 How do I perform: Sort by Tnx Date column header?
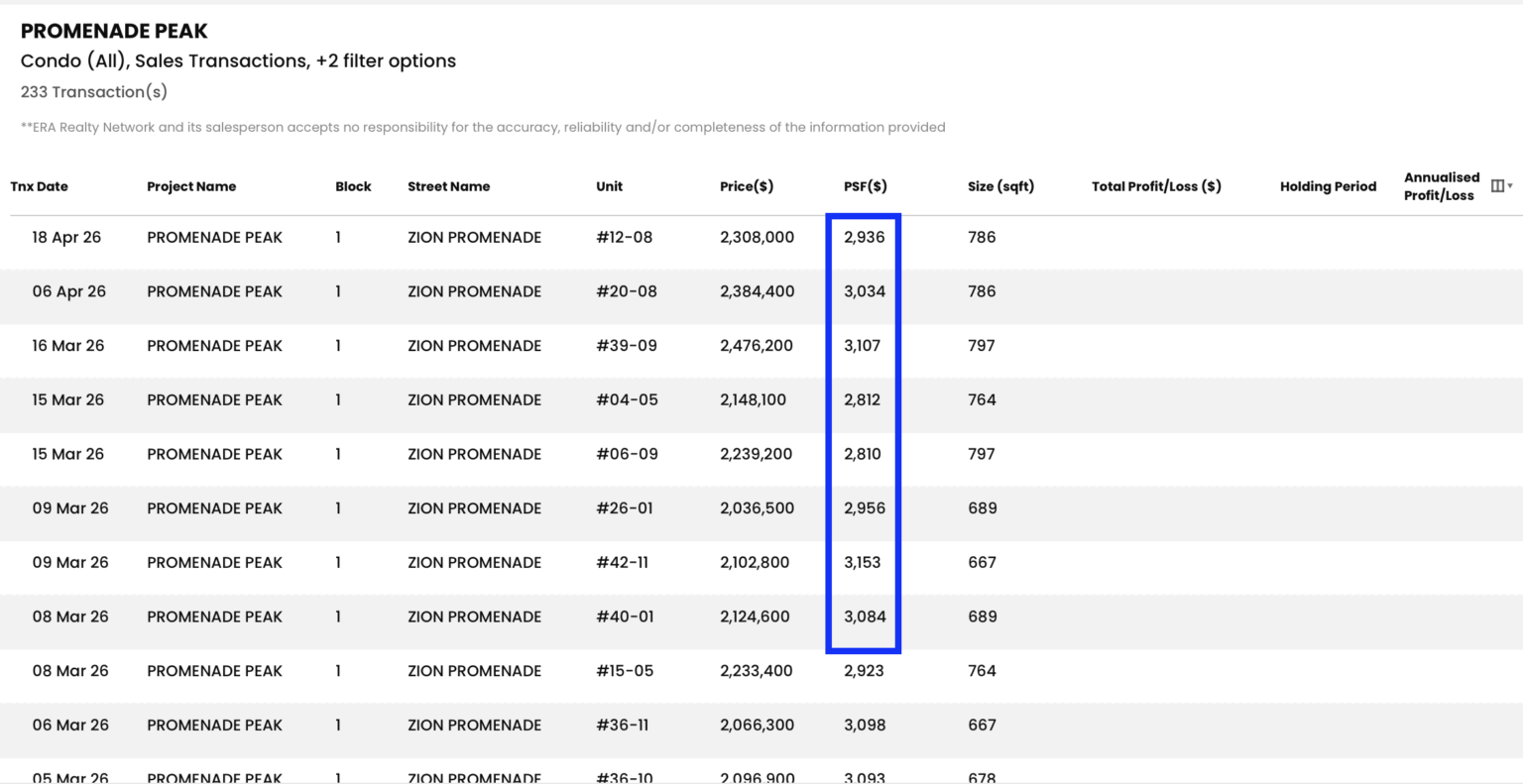(40, 186)
